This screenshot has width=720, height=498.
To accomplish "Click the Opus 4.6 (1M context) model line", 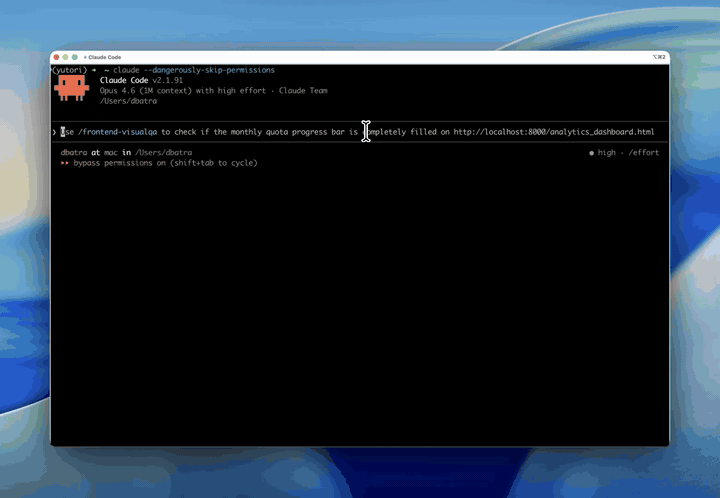I will [x=214, y=90].
